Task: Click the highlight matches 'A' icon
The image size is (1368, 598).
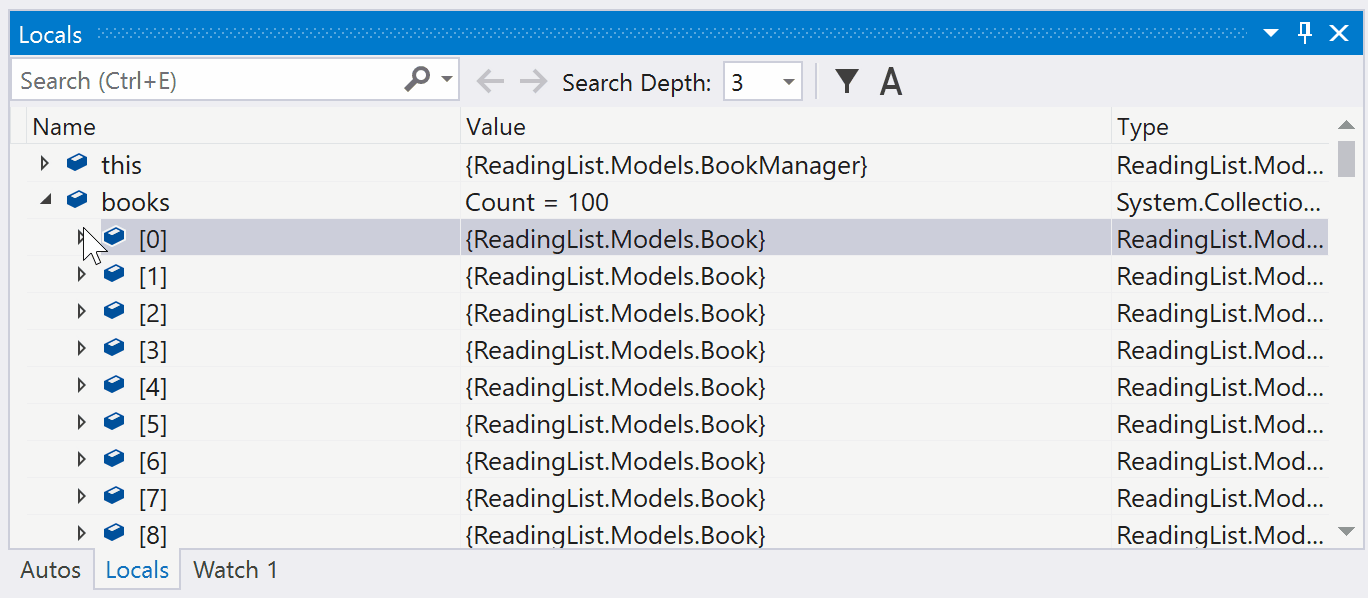Action: [x=891, y=80]
